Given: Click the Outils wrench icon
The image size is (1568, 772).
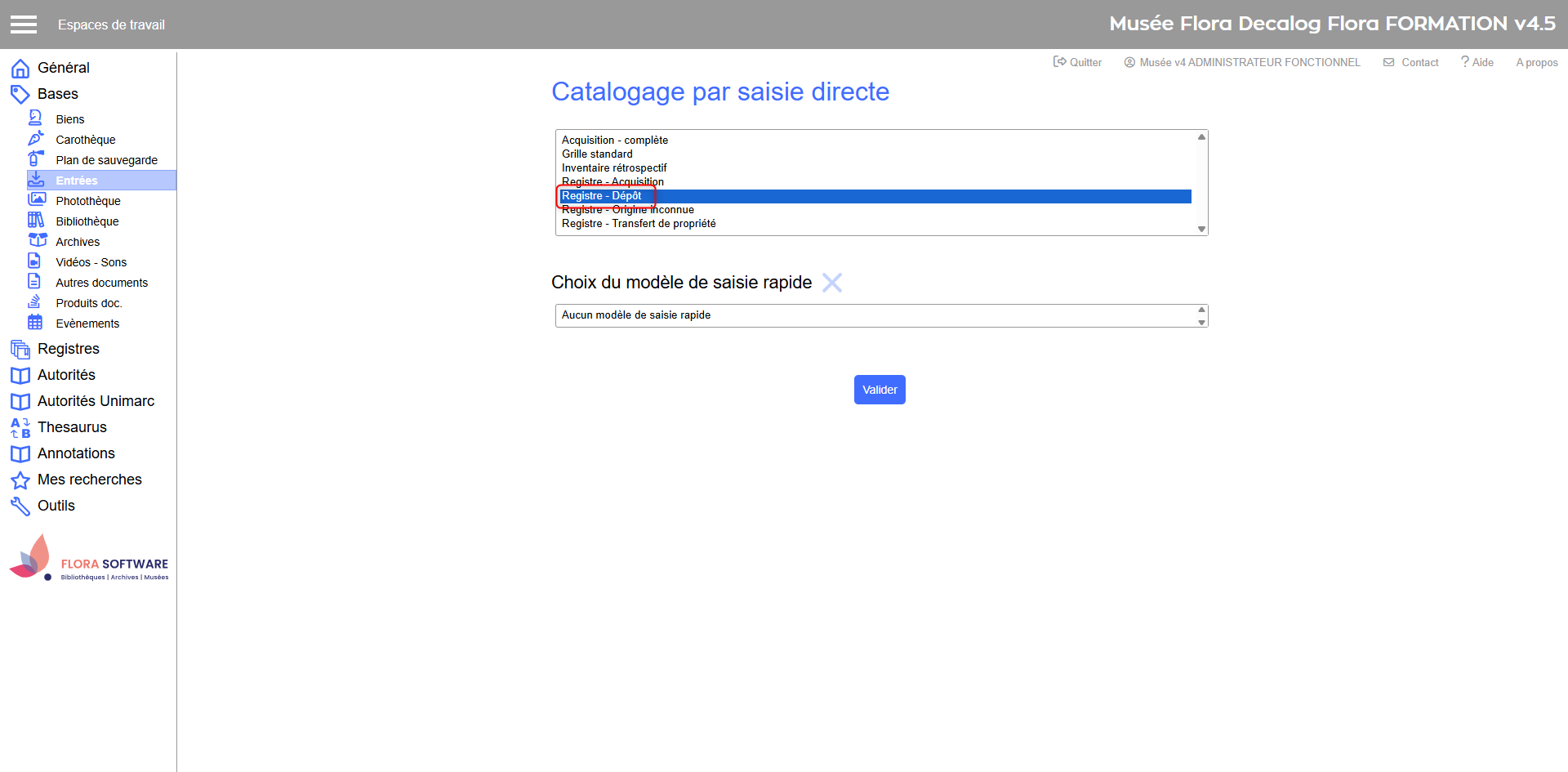Looking at the screenshot, I should click(x=20, y=506).
